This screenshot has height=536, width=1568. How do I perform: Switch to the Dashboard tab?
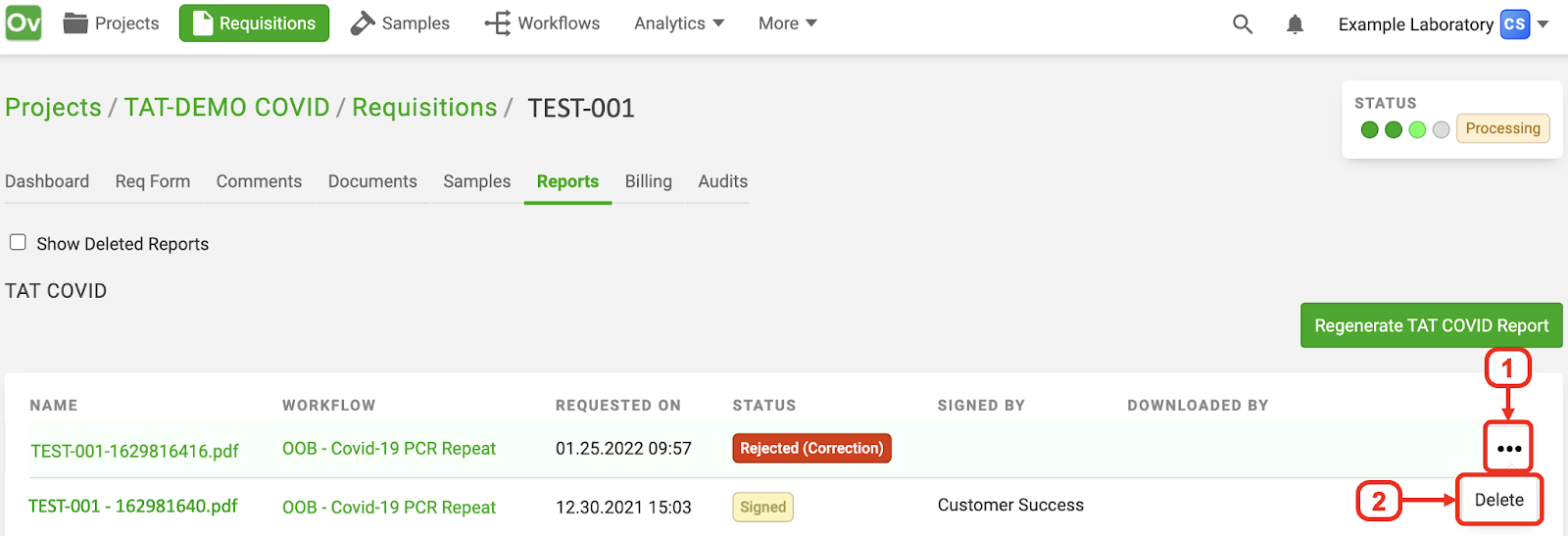pyautogui.click(x=47, y=181)
